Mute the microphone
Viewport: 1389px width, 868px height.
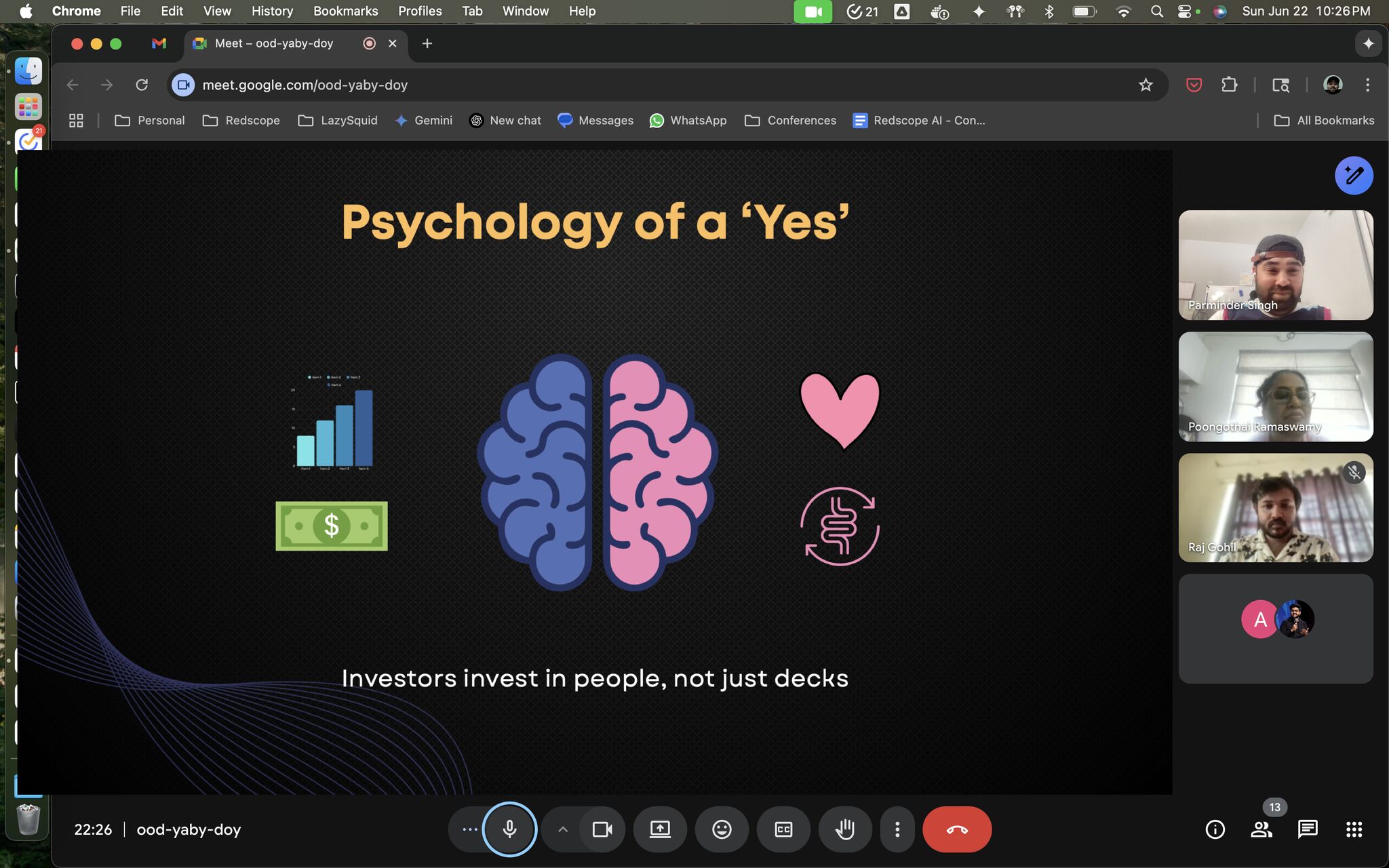pyautogui.click(x=509, y=829)
